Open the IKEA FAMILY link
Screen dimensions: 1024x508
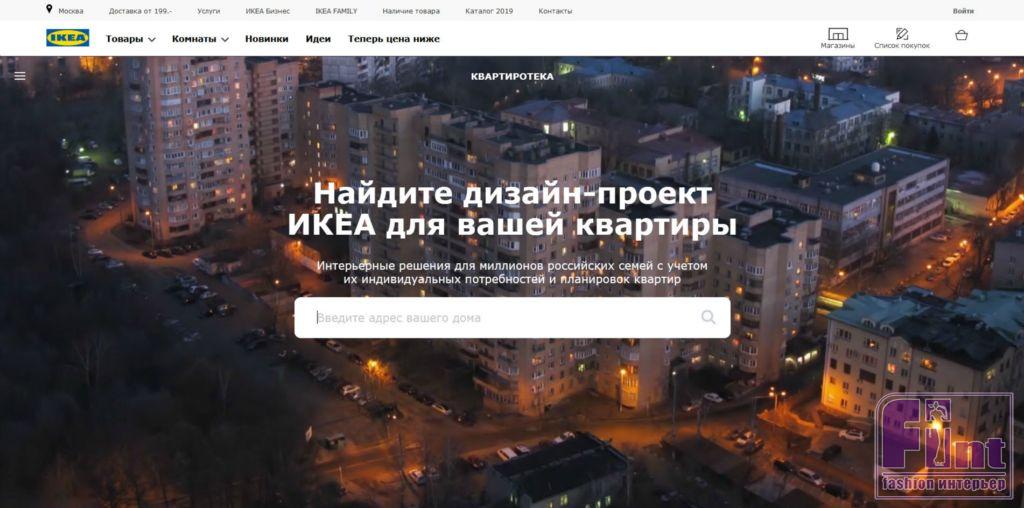click(336, 11)
